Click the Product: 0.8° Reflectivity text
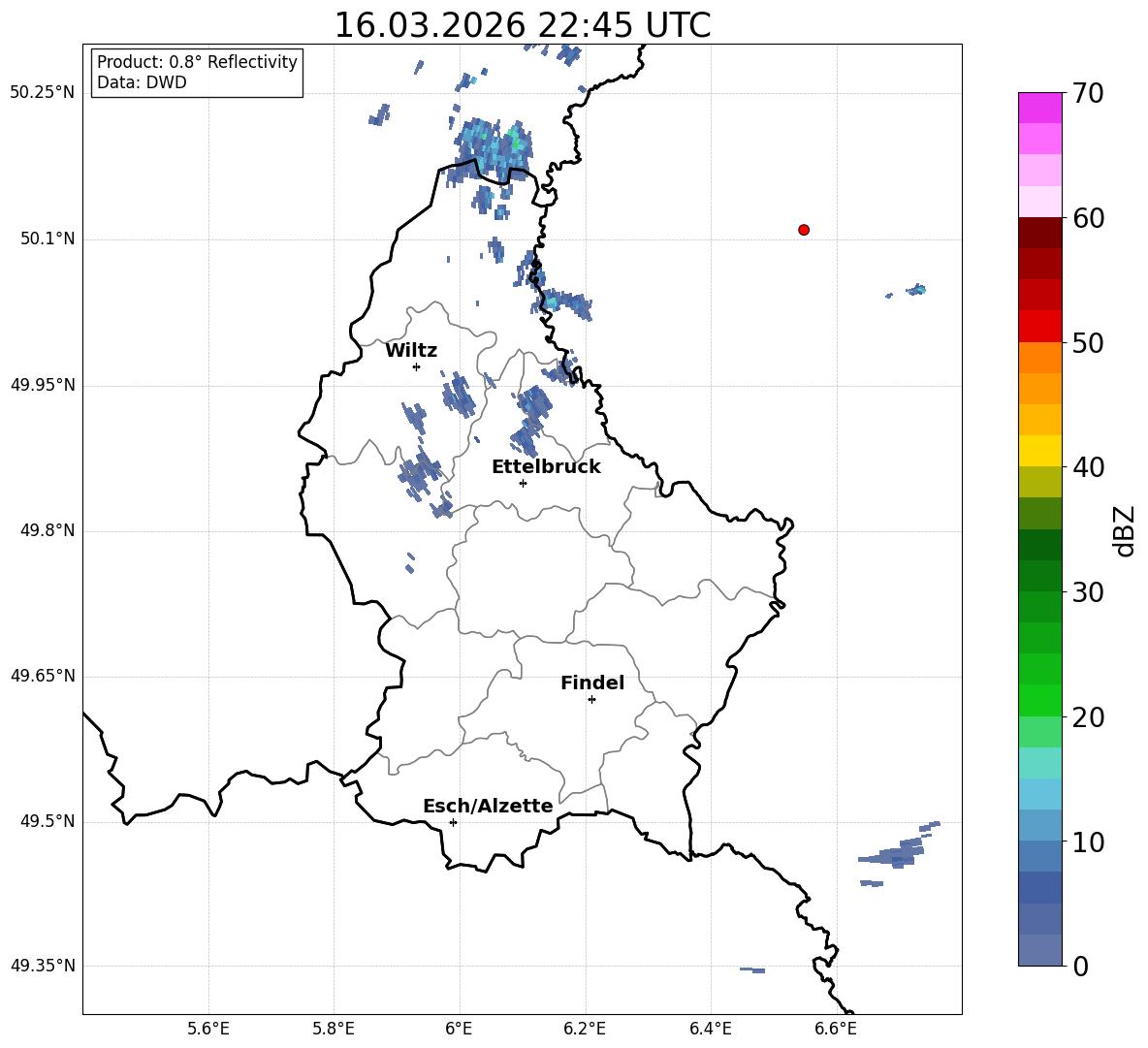Viewport: 1148px width, 1048px height. pos(197,62)
